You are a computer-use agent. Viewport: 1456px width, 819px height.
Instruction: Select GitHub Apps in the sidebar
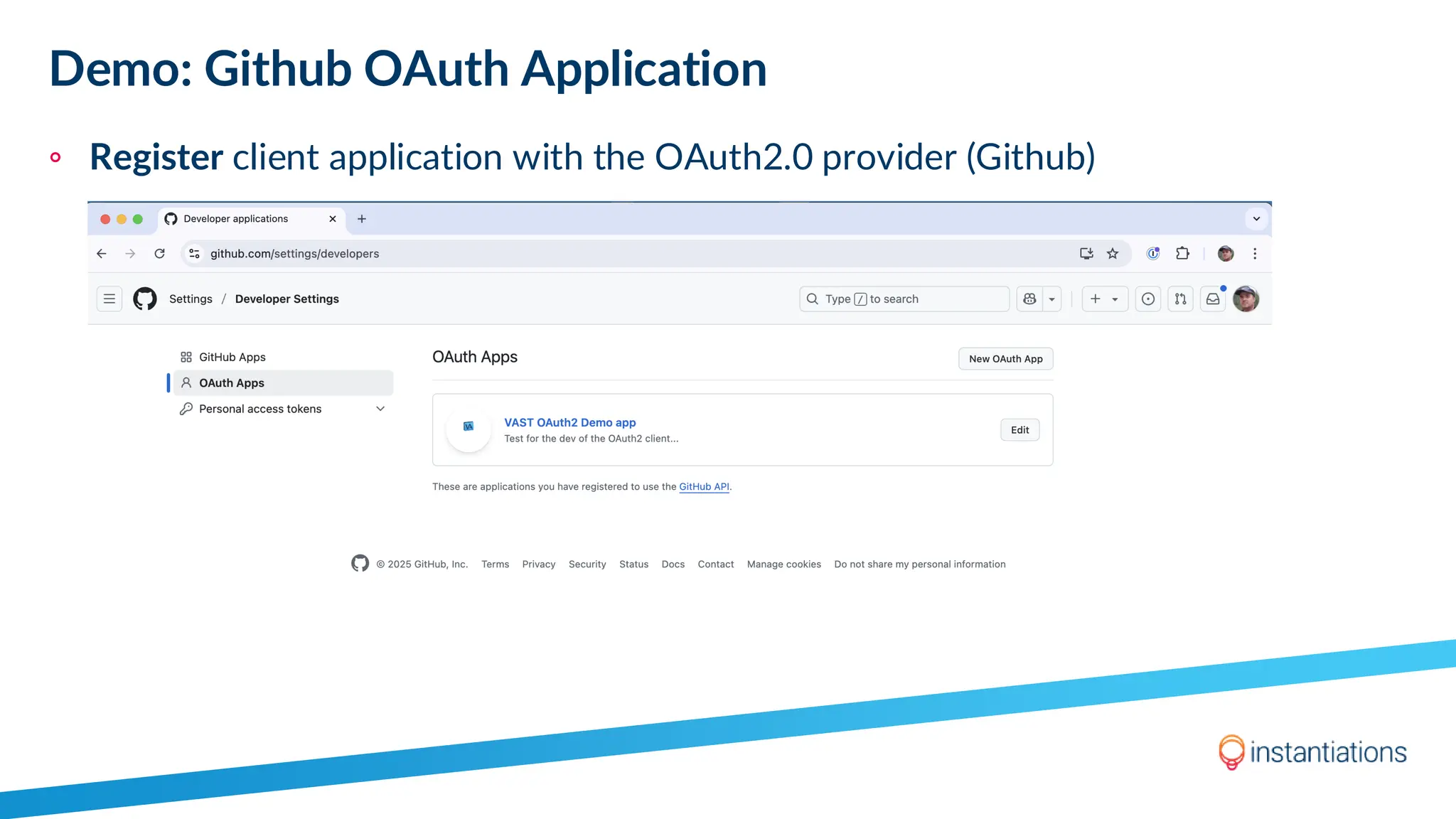283,357
